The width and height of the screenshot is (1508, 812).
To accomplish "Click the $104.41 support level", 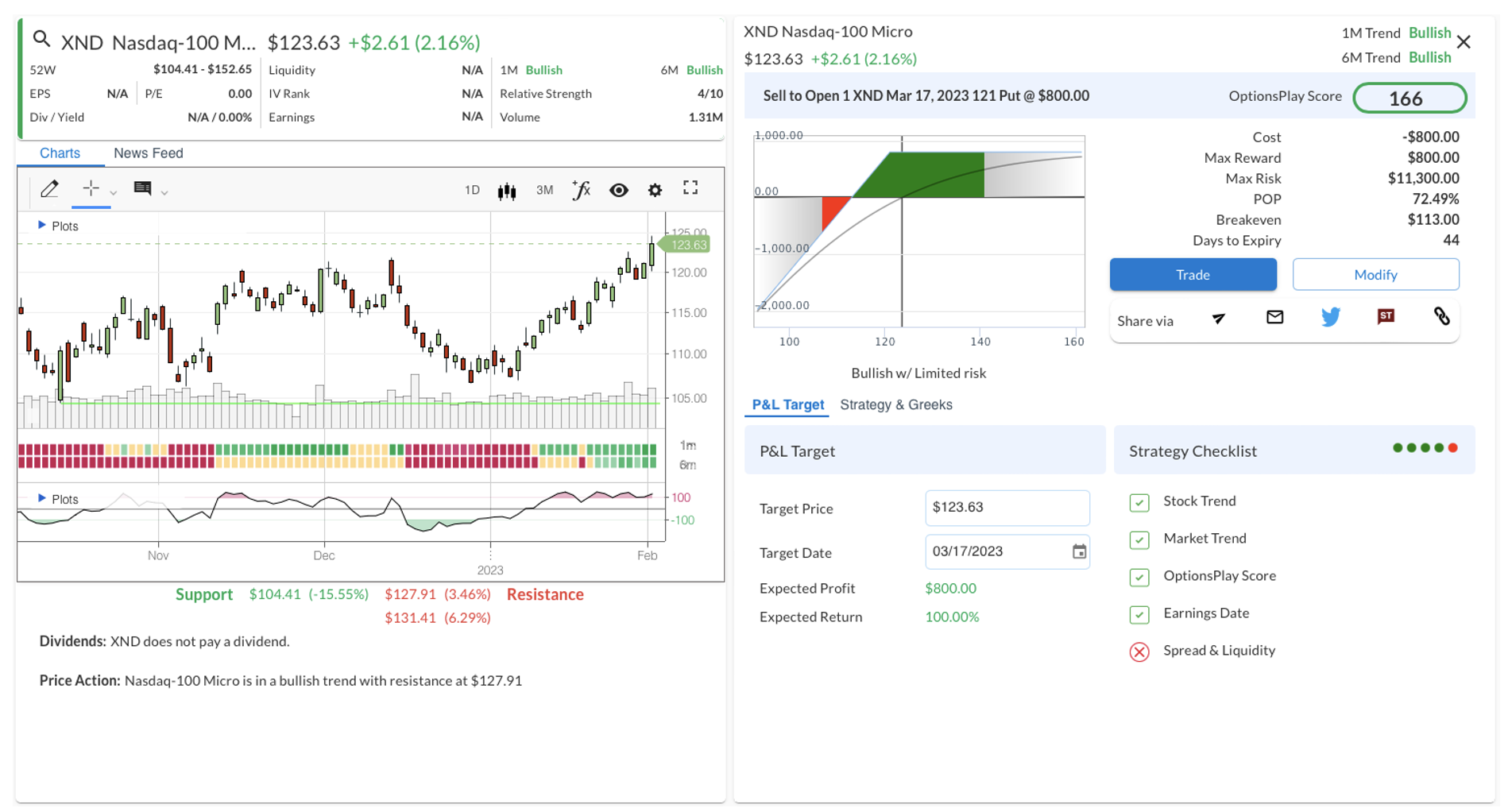I will click(275, 594).
